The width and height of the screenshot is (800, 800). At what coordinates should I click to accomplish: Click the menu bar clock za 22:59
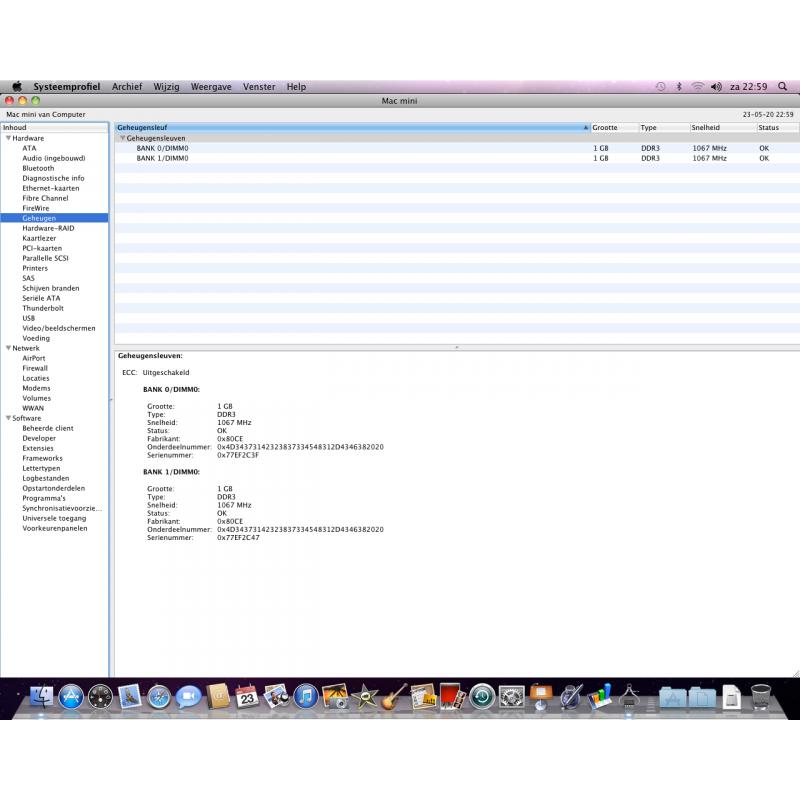click(748, 87)
